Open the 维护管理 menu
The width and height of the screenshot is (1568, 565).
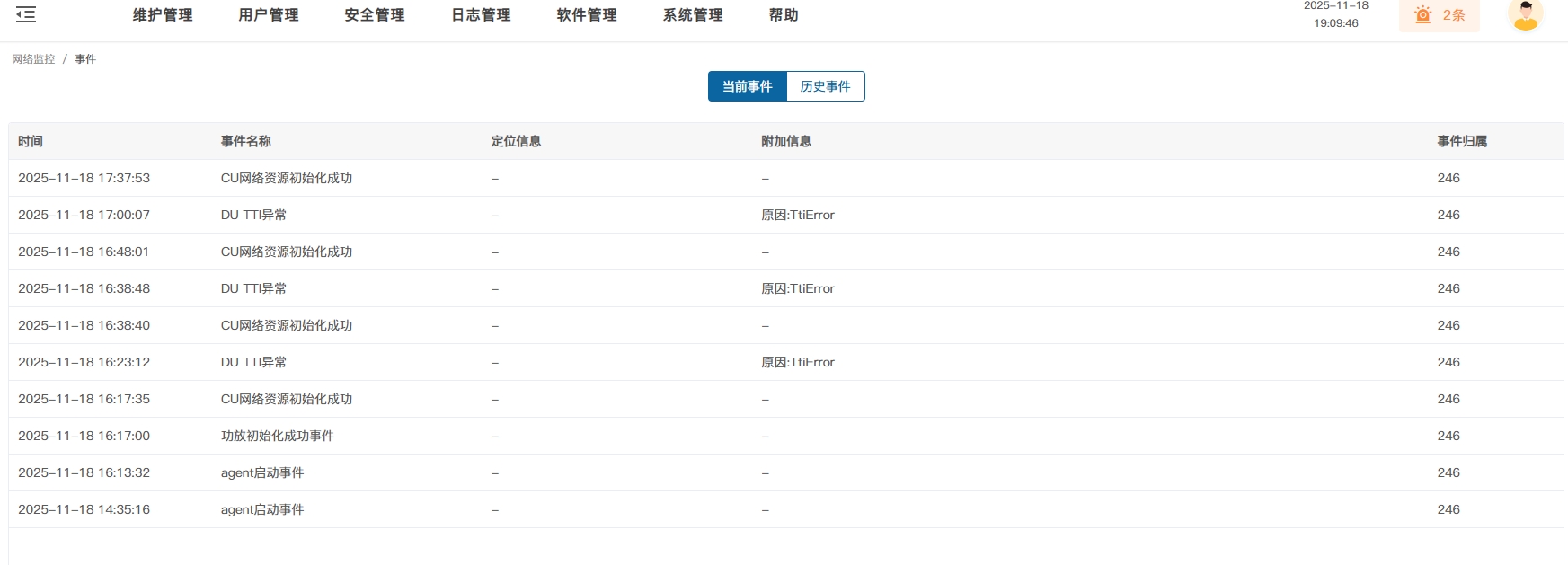163,15
